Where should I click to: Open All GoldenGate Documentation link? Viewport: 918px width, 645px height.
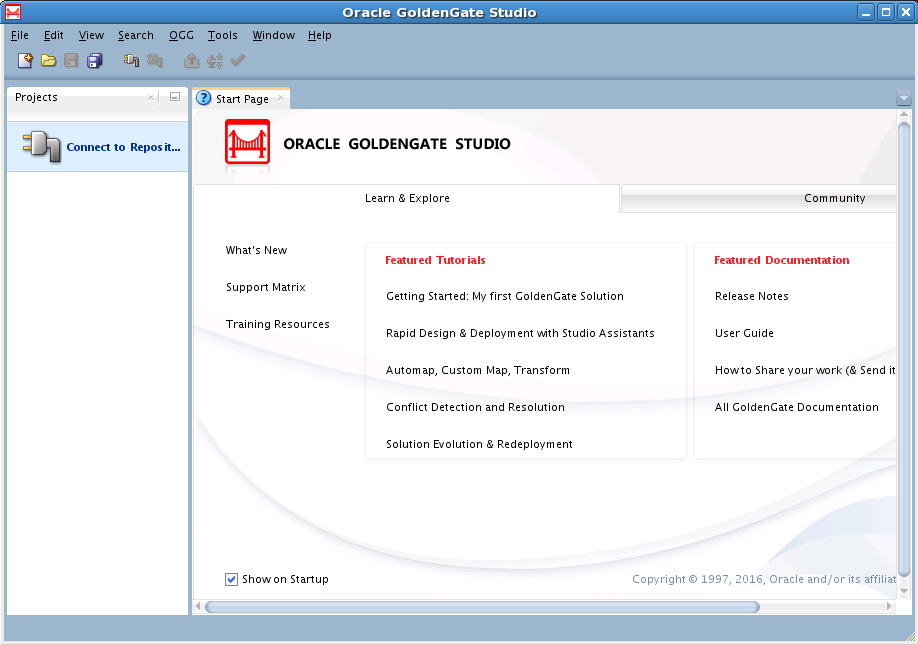click(x=796, y=407)
